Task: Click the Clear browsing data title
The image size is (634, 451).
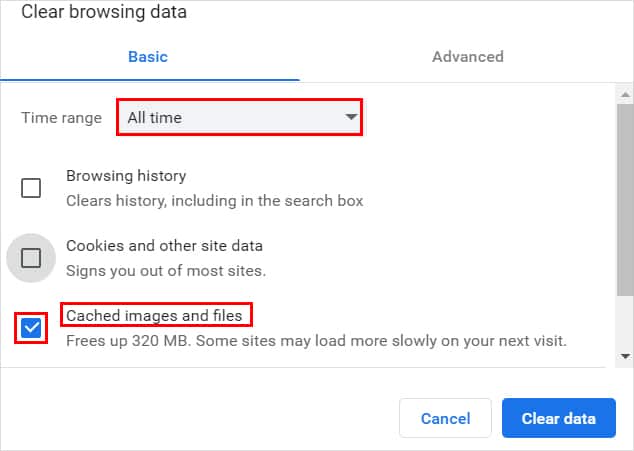Action: (104, 13)
